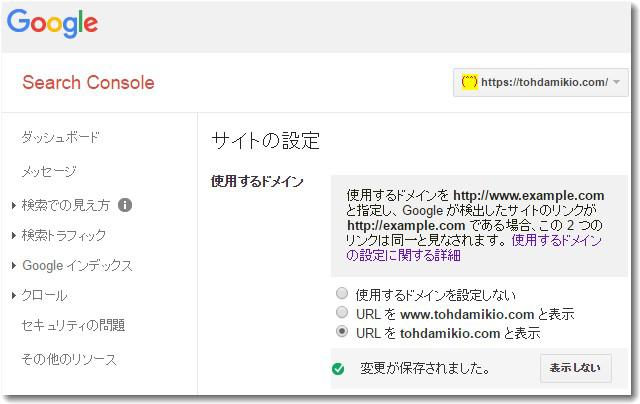Image resolution: width=640 pixels, height=404 pixels.
Task: Open ダッシュボード in the sidebar
Action: 60,137
